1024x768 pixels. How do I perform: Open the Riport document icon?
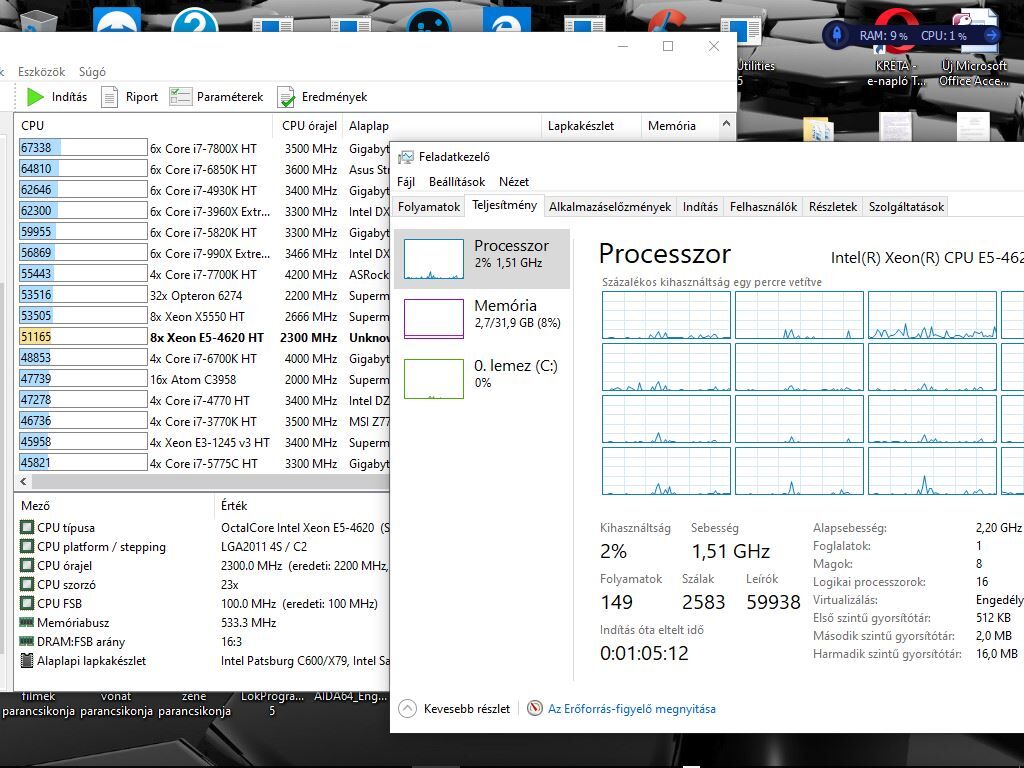[x=109, y=97]
